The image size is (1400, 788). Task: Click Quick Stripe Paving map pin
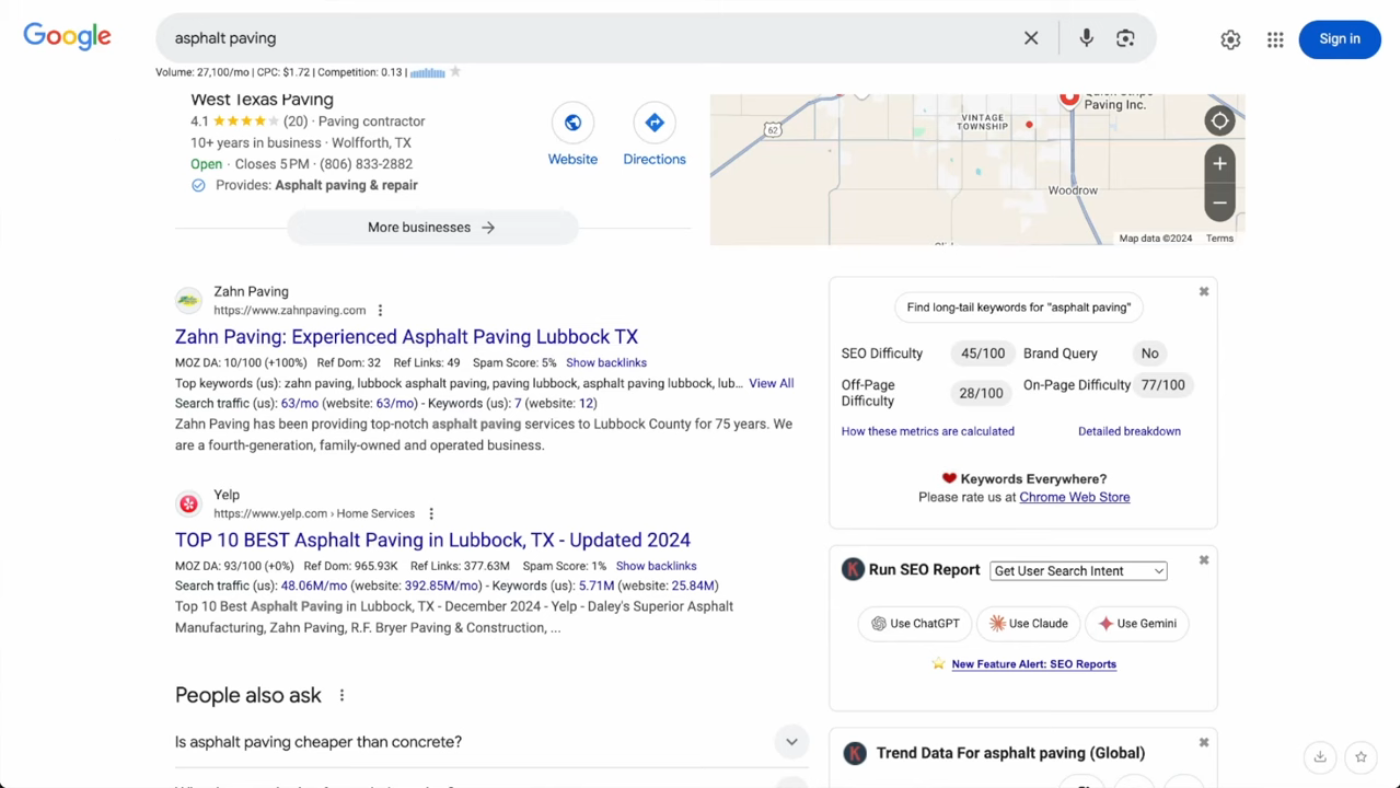[x=1069, y=97]
